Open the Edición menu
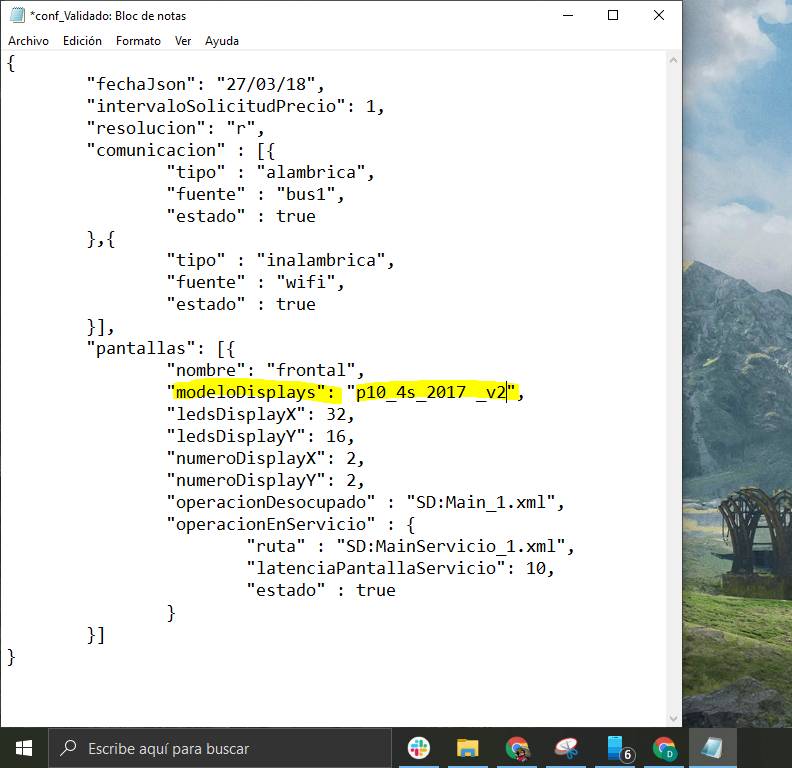792x768 pixels. [82, 41]
